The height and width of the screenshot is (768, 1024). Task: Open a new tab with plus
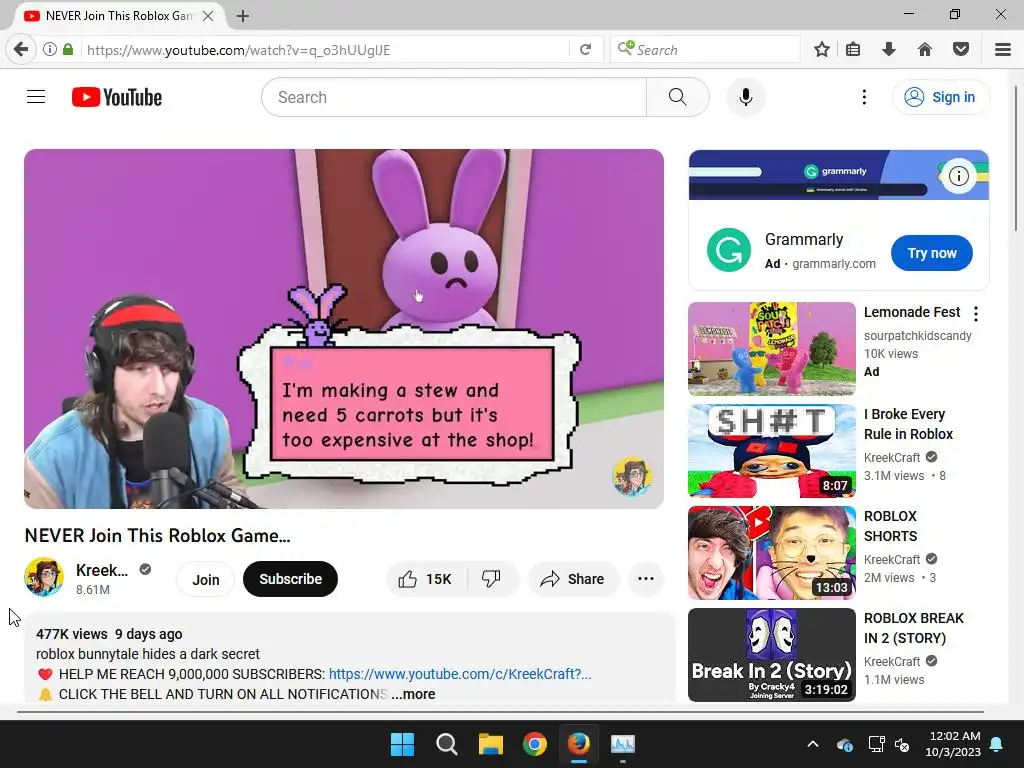point(243,16)
